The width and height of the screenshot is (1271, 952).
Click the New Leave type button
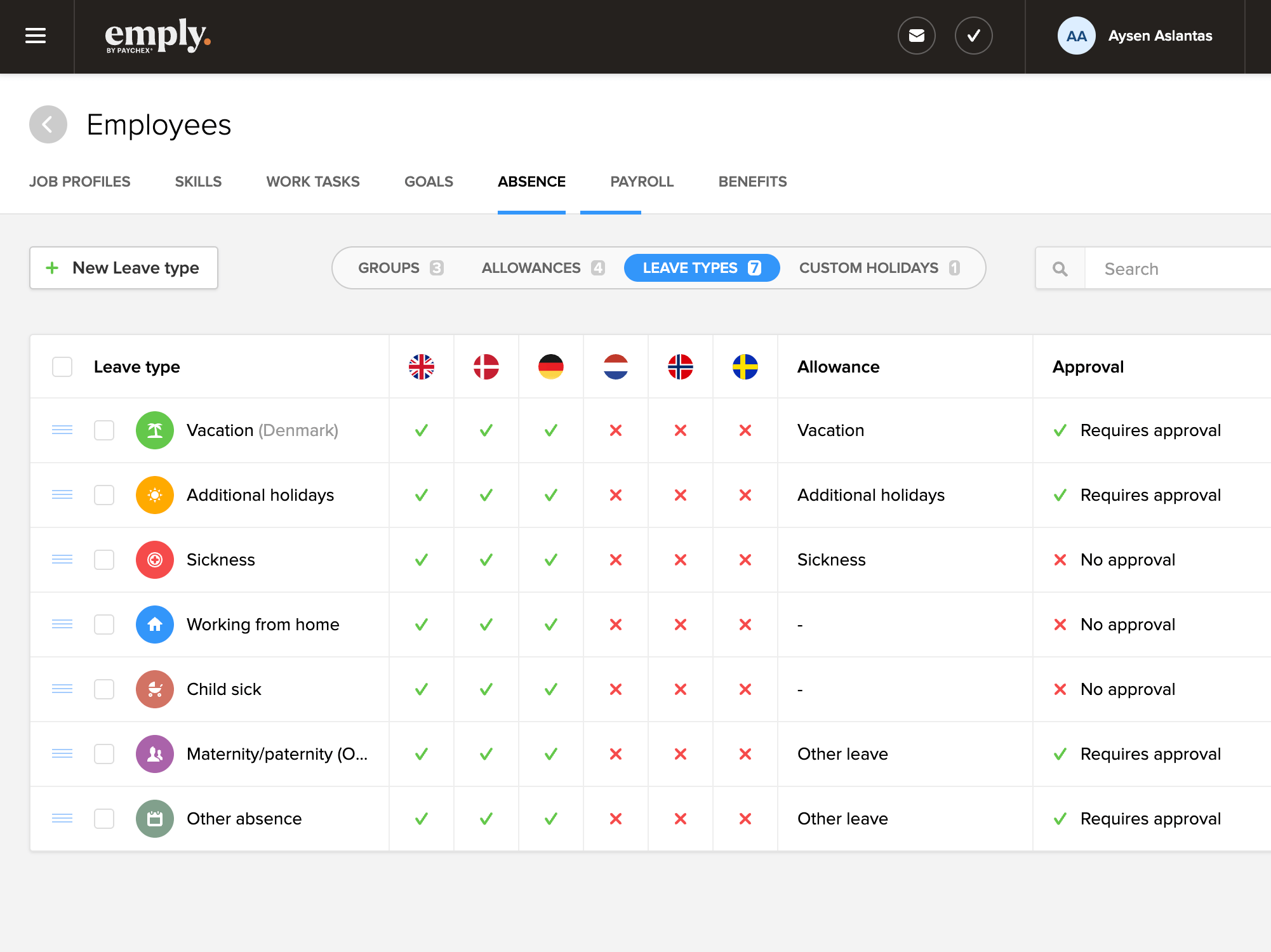[124, 268]
